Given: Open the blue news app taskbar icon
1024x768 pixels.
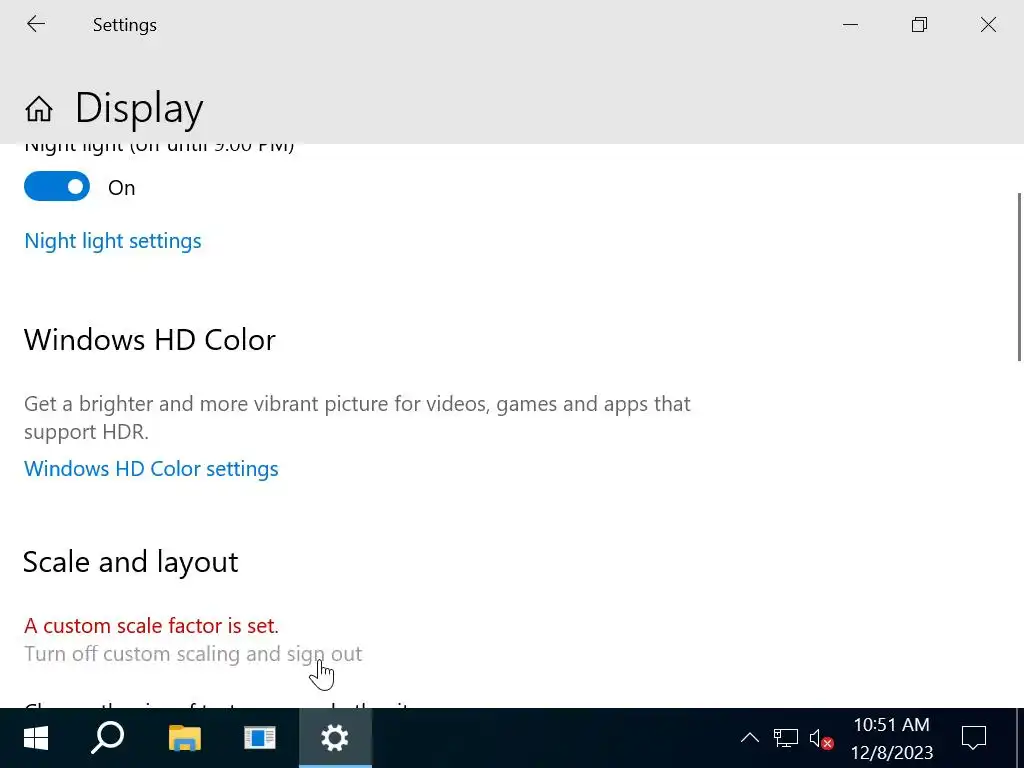Looking at the screenshot, I should (260, 739).
